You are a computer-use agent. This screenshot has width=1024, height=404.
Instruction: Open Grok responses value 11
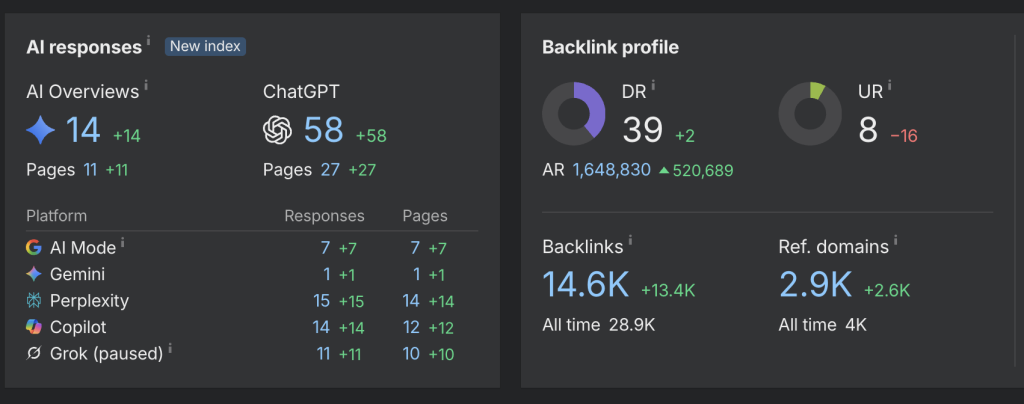323,354
